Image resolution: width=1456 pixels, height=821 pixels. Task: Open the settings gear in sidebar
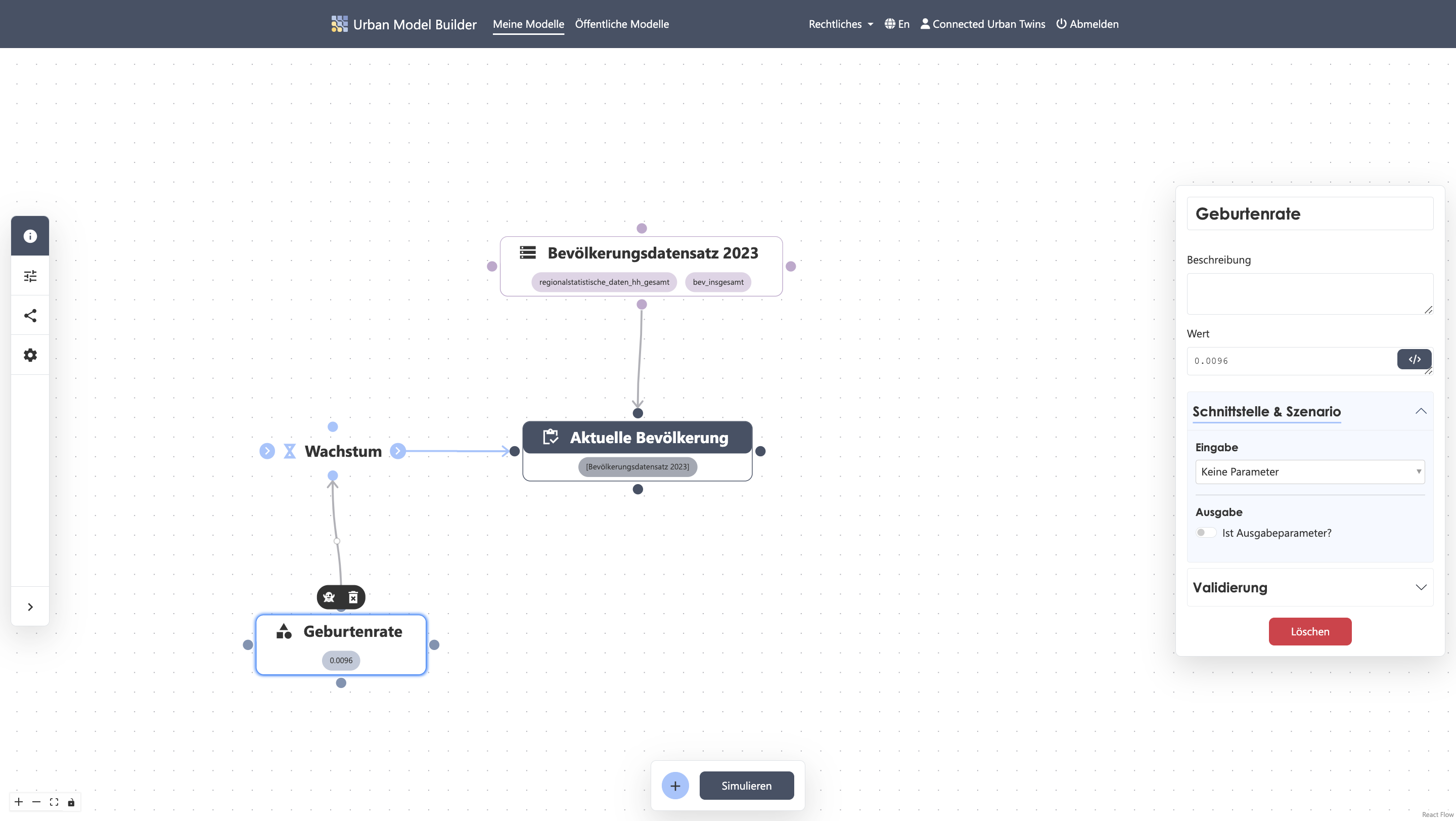pyautogui.click(x=30, y=355)
